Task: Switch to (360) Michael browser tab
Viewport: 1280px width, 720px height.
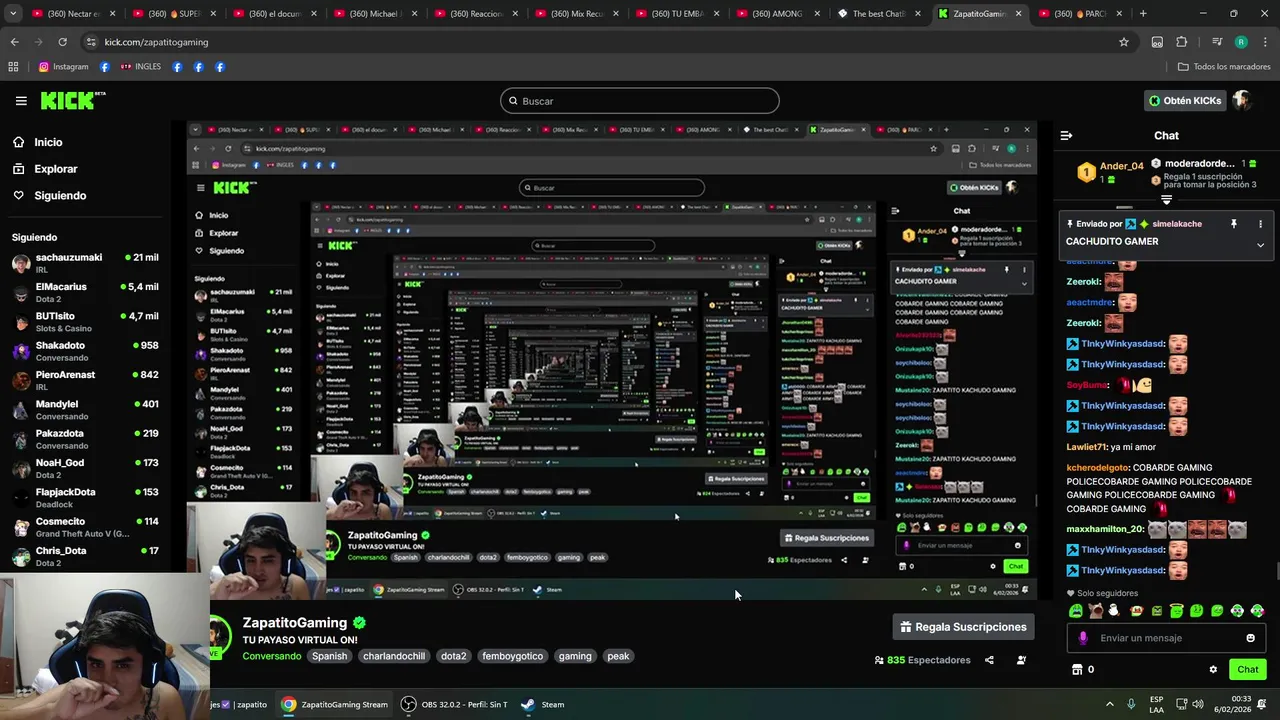Action: tap(374, 14)
